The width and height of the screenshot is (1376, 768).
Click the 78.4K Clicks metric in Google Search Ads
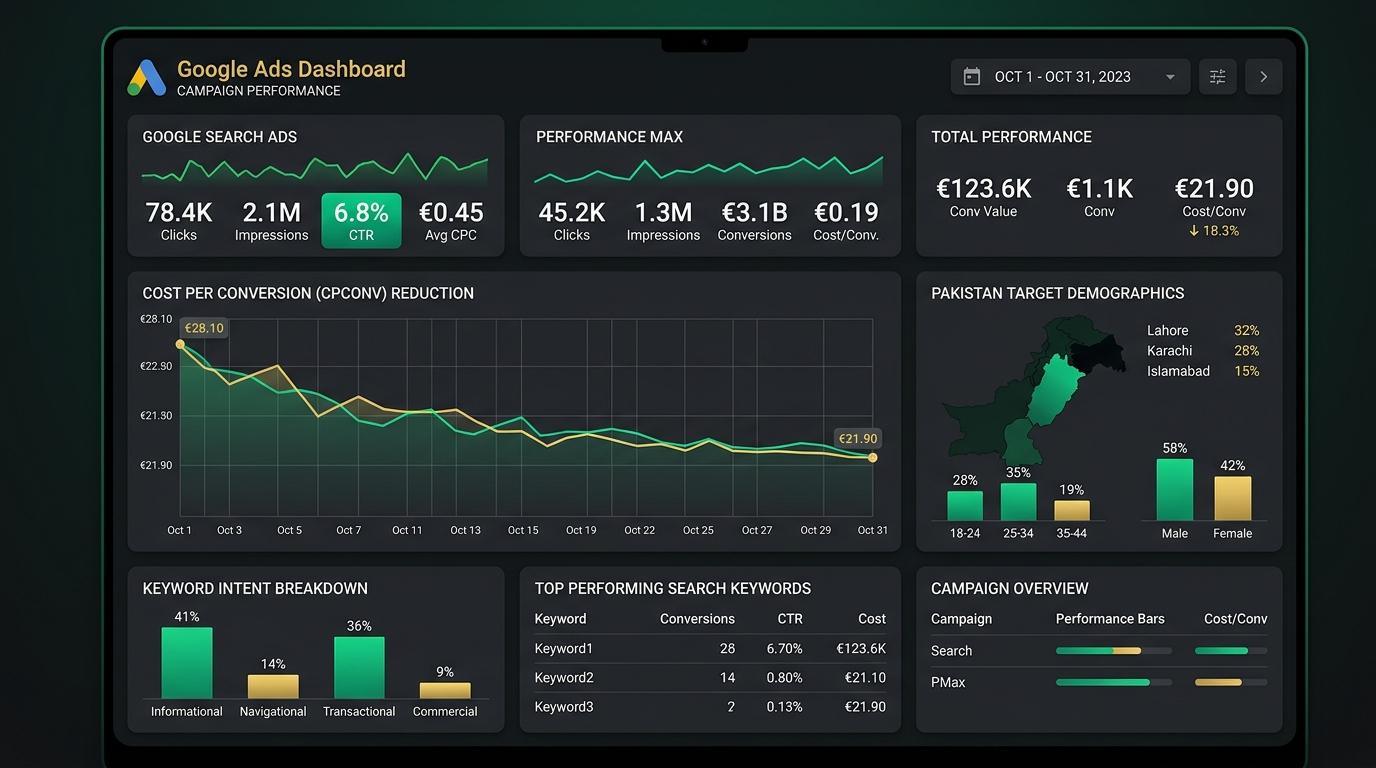pos(179,221)
